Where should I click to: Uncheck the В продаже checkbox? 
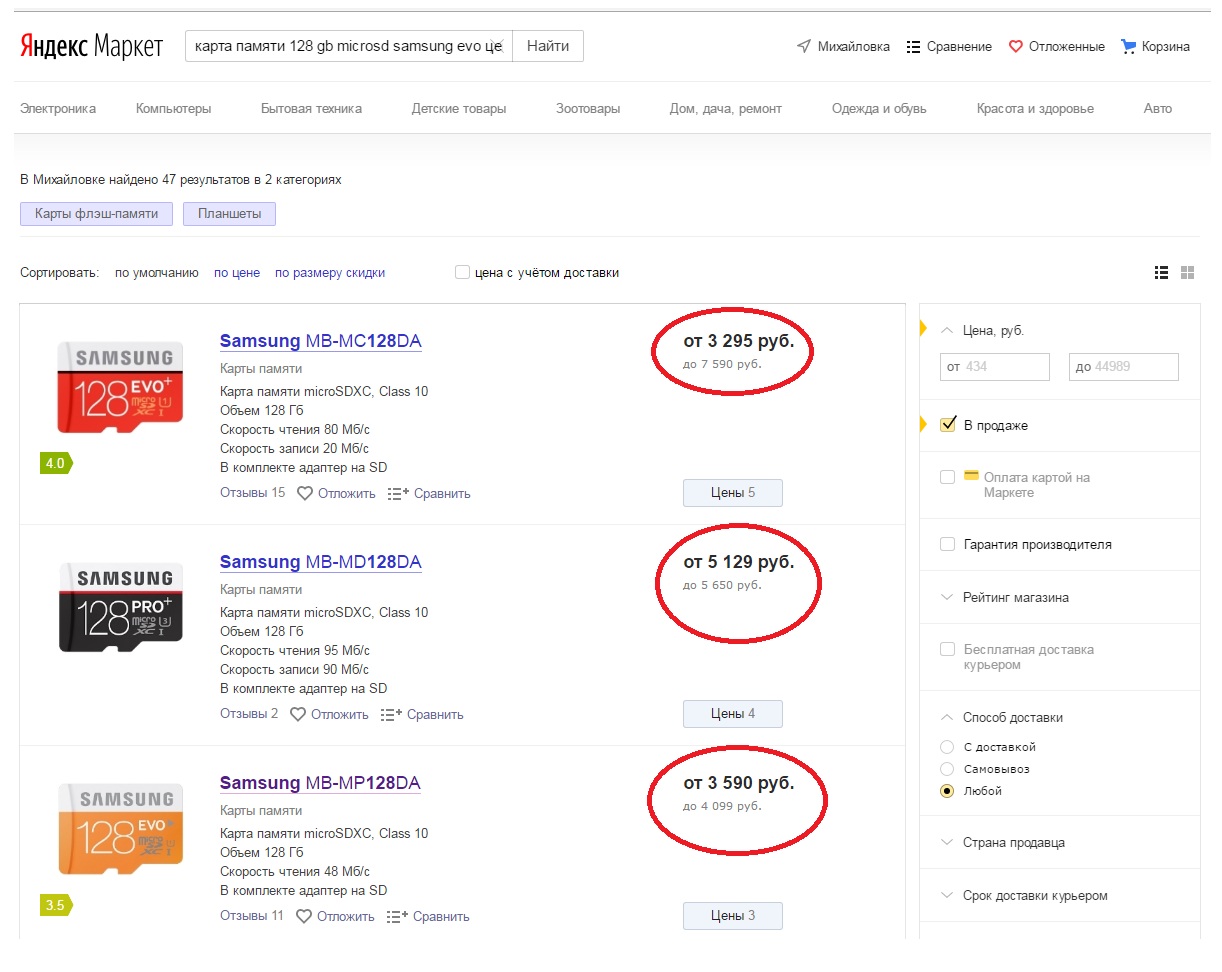coord(948,425)
